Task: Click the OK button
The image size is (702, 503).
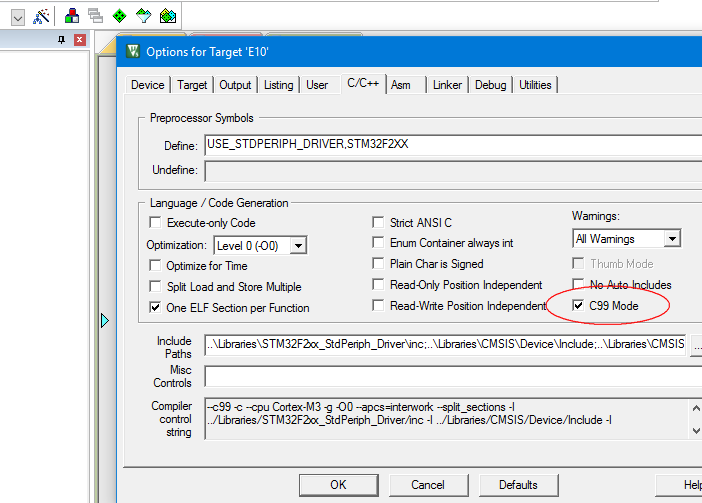Action: [x=338, y=485]
